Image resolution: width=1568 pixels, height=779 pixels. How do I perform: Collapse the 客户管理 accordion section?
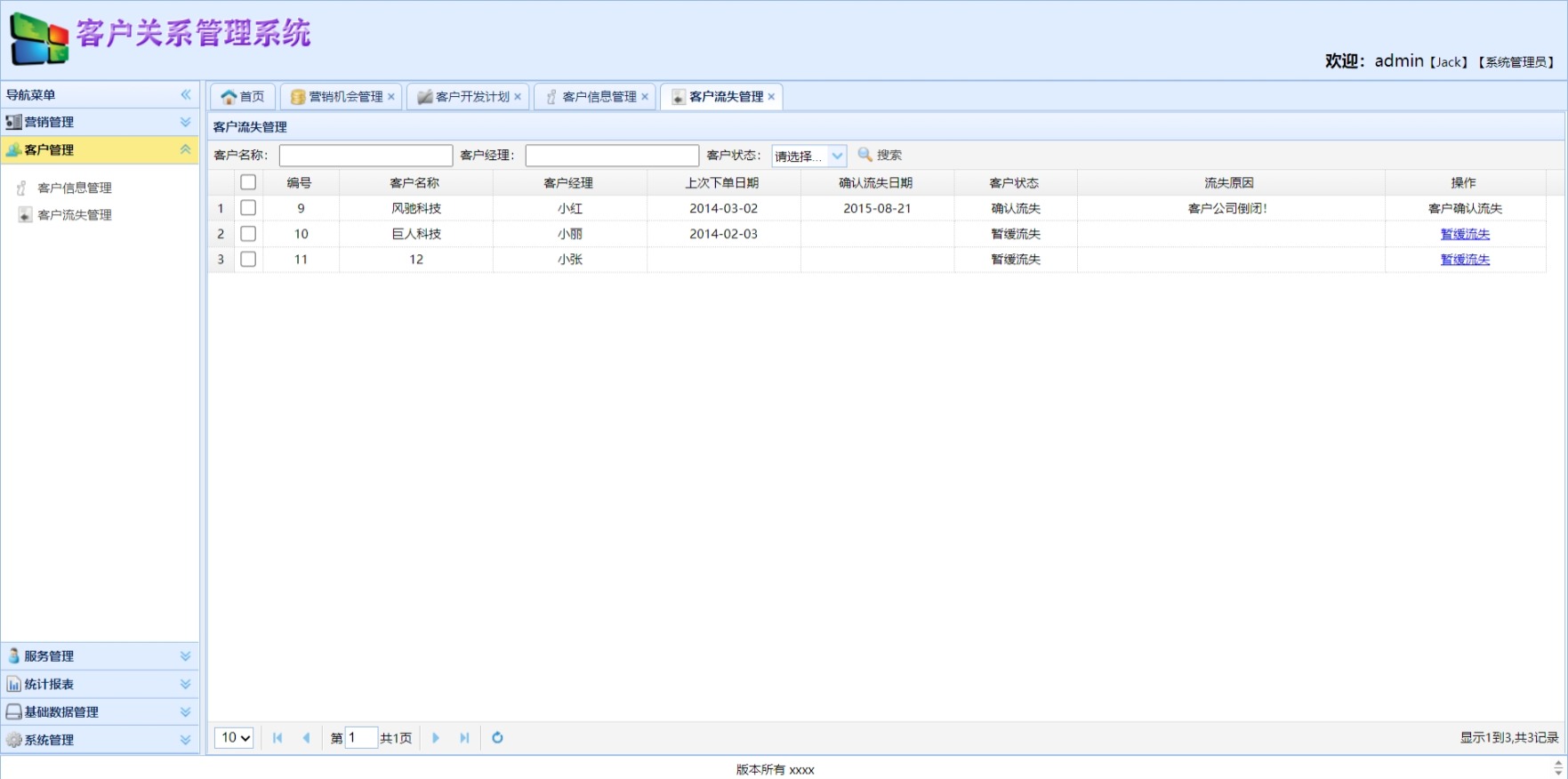186,149
